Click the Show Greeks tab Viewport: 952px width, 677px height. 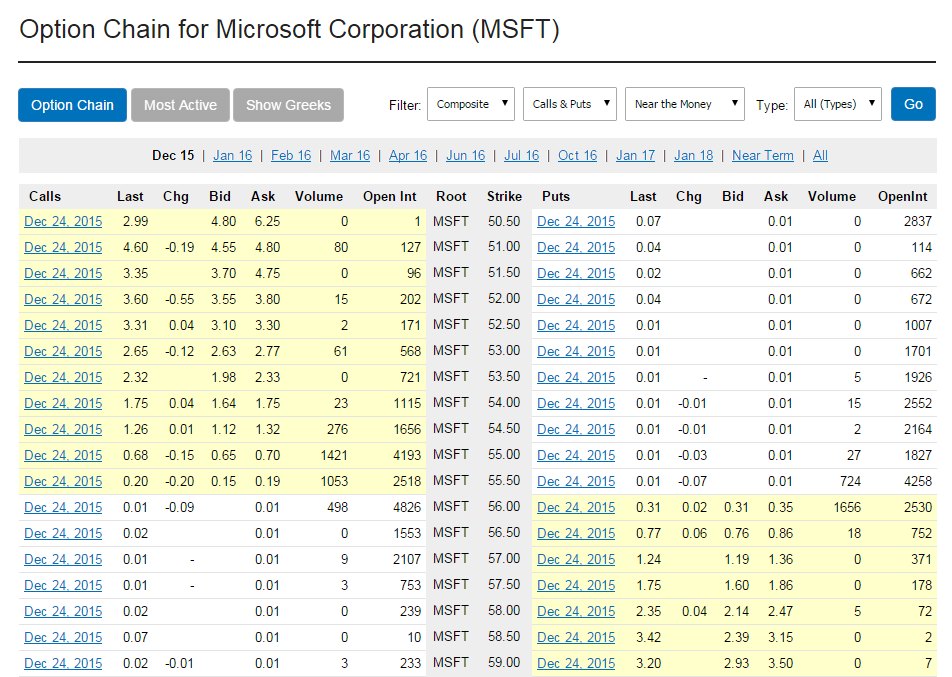[x=288, y=105]
